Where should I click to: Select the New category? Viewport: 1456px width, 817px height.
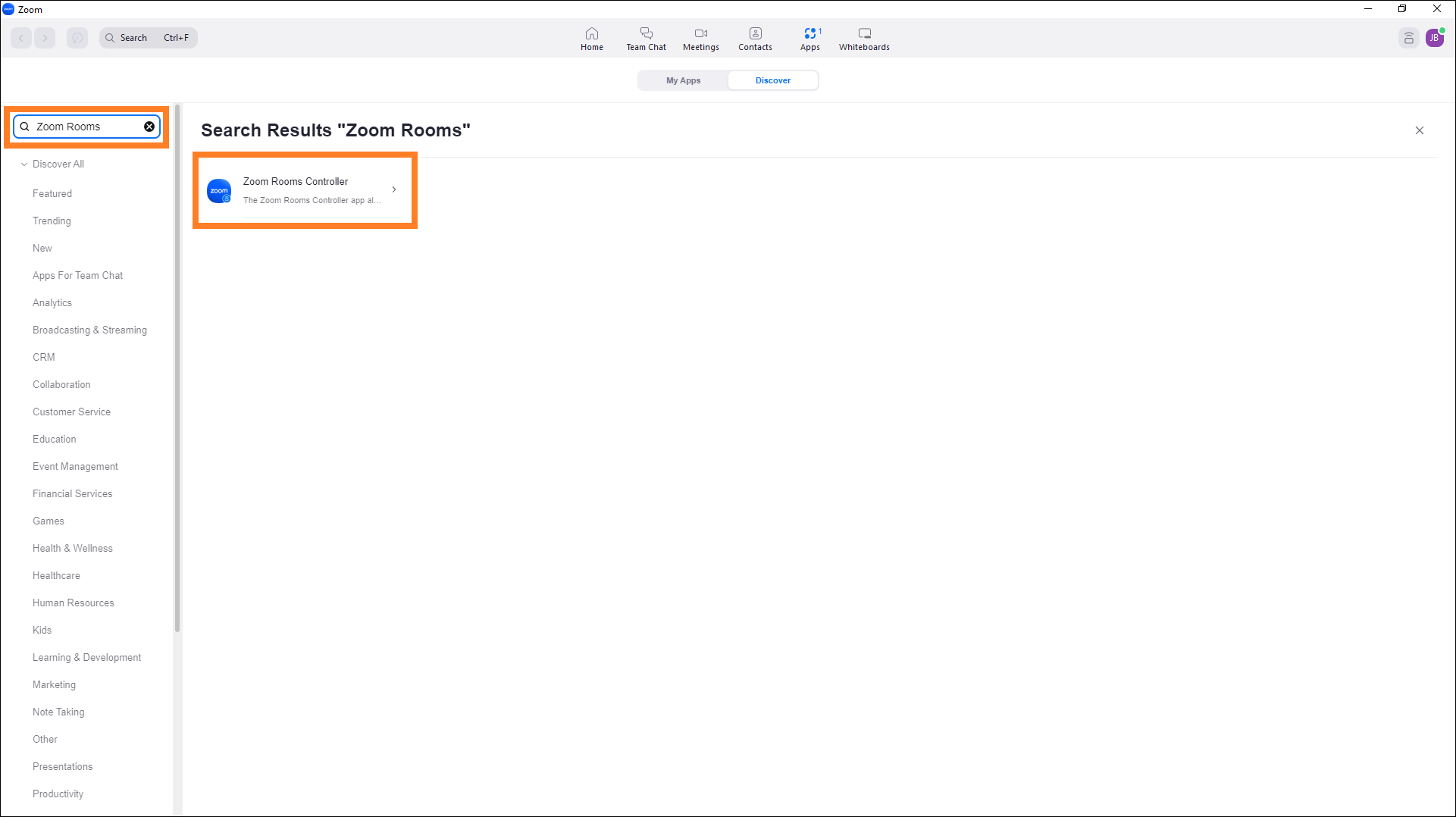click(42, 248)
